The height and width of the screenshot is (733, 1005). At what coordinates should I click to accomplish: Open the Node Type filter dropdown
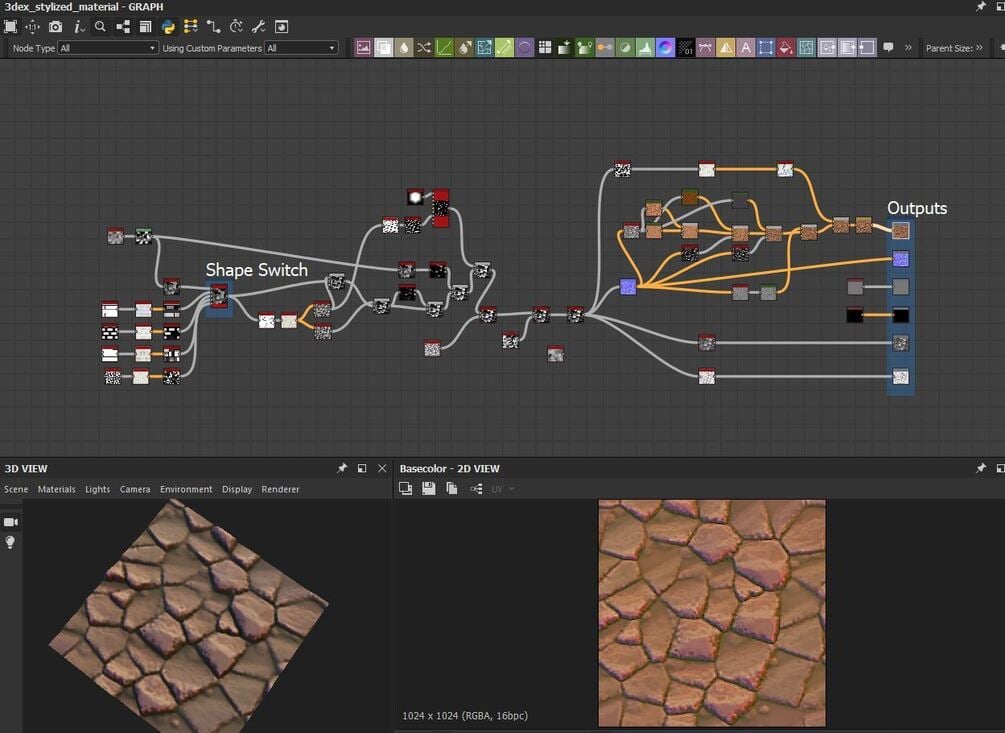pos(108,48)
